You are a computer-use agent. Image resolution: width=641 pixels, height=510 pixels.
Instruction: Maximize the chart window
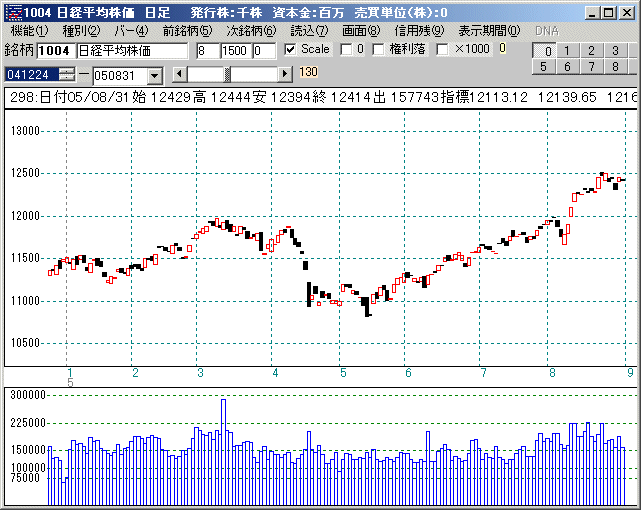point(608,13)
